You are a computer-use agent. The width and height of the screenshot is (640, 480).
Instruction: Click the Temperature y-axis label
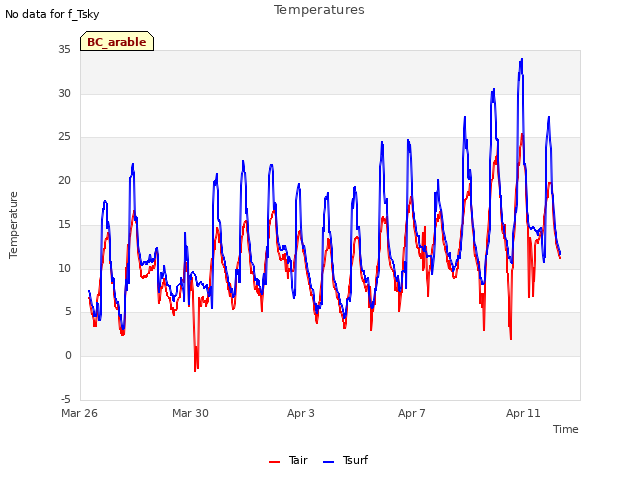click(x=13, y=225)
